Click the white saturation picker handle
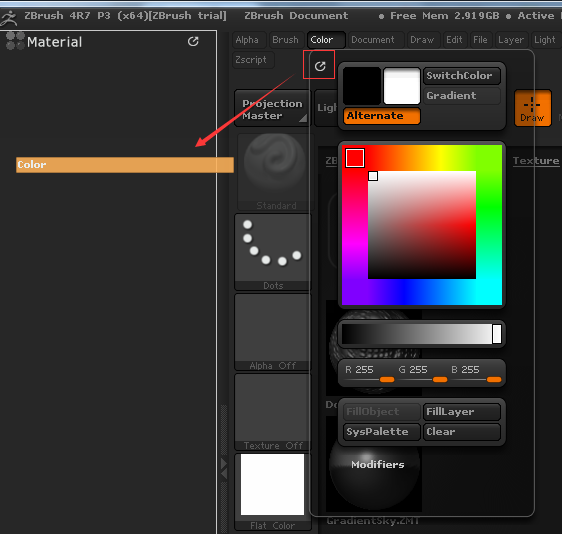This screenshot has width=562, height=534. [373, 176]
